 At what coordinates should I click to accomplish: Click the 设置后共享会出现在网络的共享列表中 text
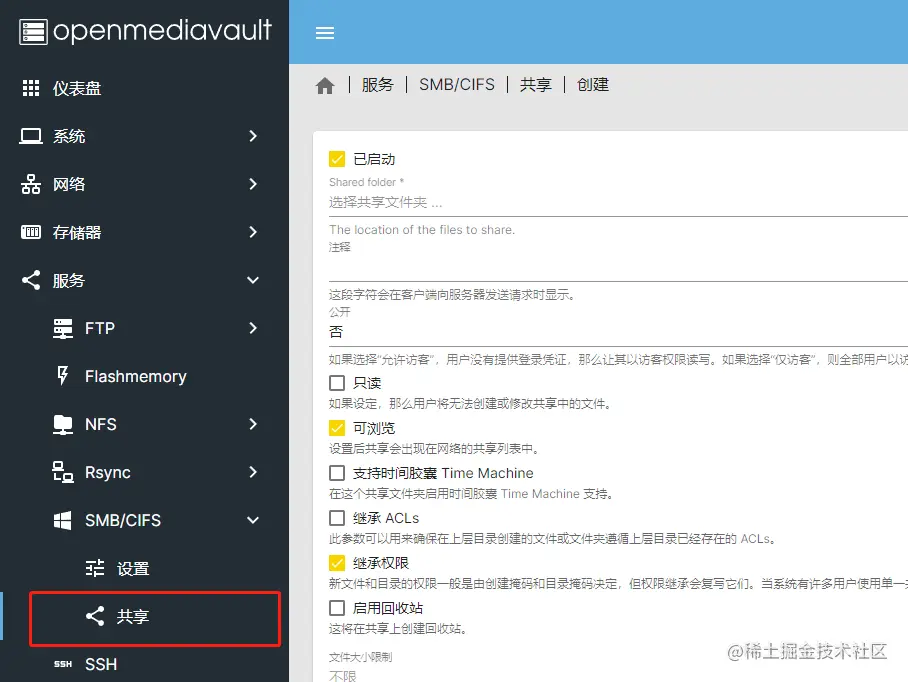434,449
